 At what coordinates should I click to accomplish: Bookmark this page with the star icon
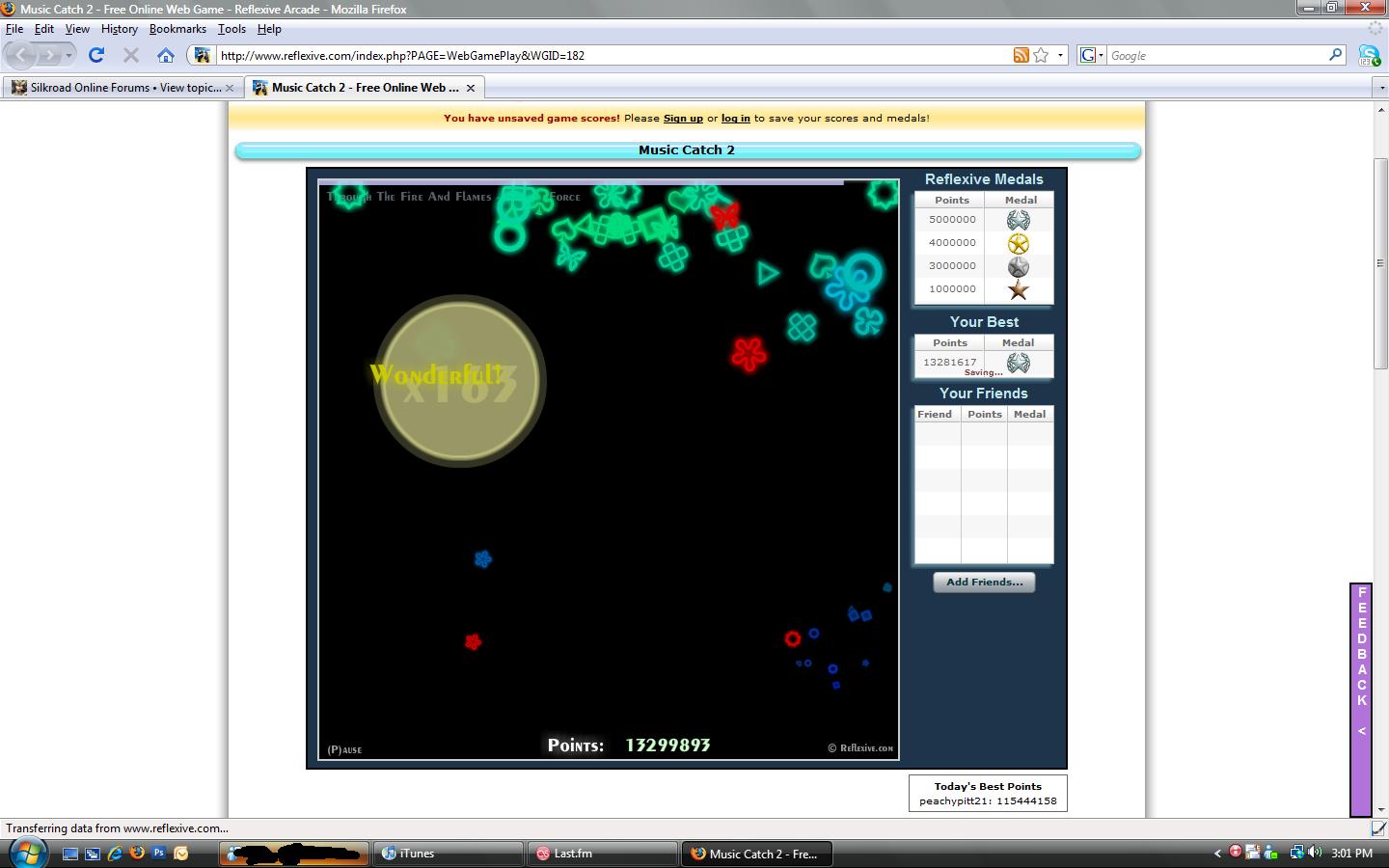pyautogui.click(x=1041, y=55)
